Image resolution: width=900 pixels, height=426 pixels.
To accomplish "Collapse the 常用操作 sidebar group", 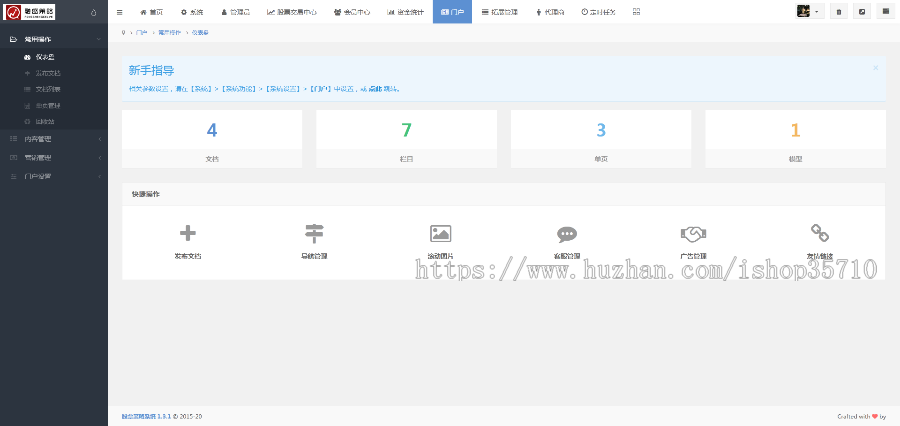I will pyautogui.click(x=54, y=39).
